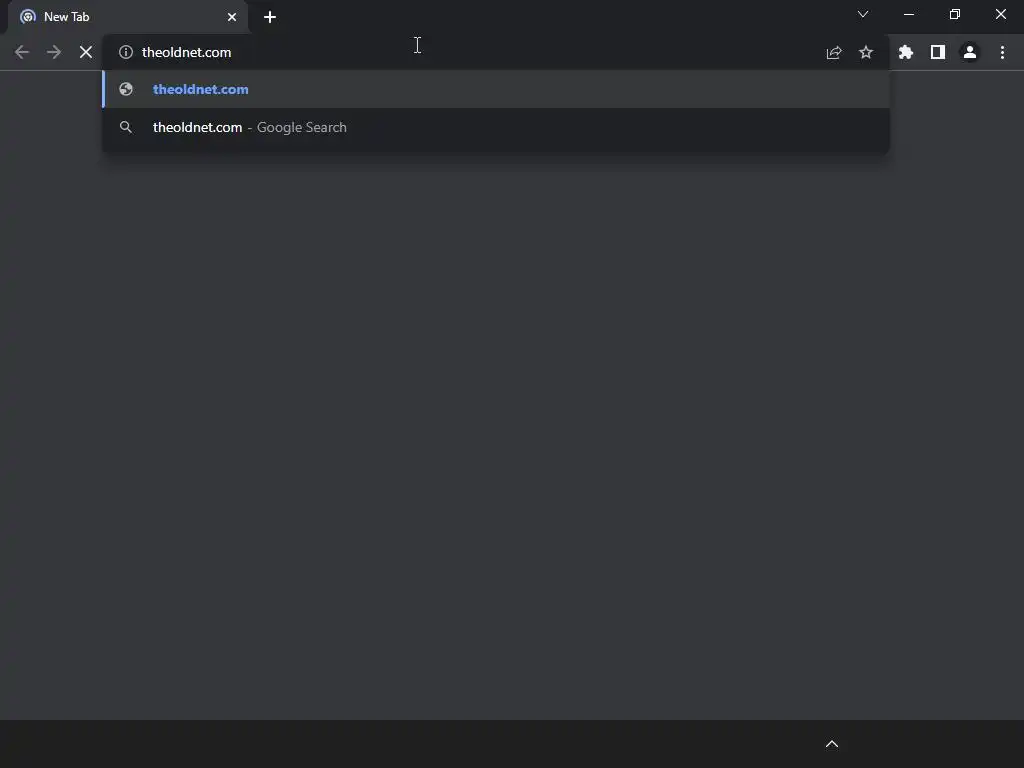Select the theoldnet.com URL suggestion
This screenshot has width=1024, height=768.
496,89
